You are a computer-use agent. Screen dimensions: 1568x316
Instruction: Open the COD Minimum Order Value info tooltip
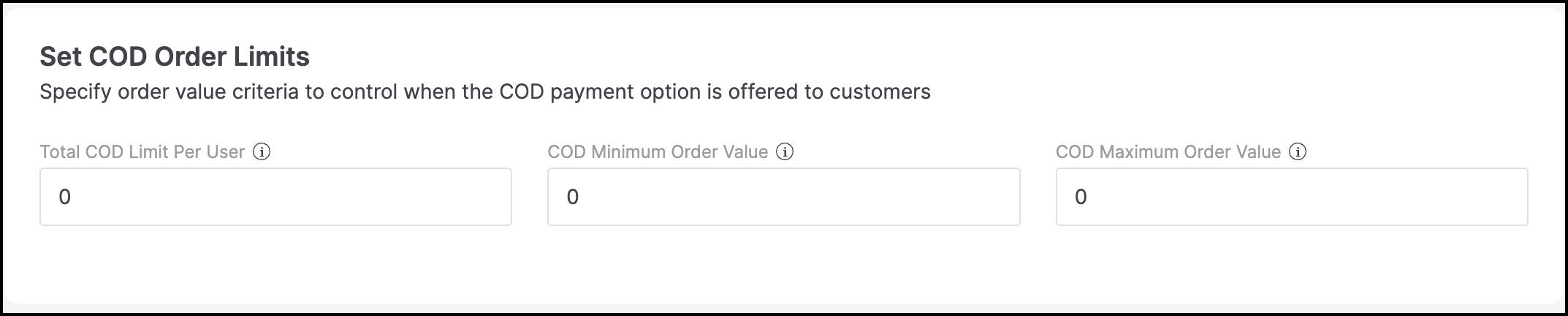click(785, 151)
